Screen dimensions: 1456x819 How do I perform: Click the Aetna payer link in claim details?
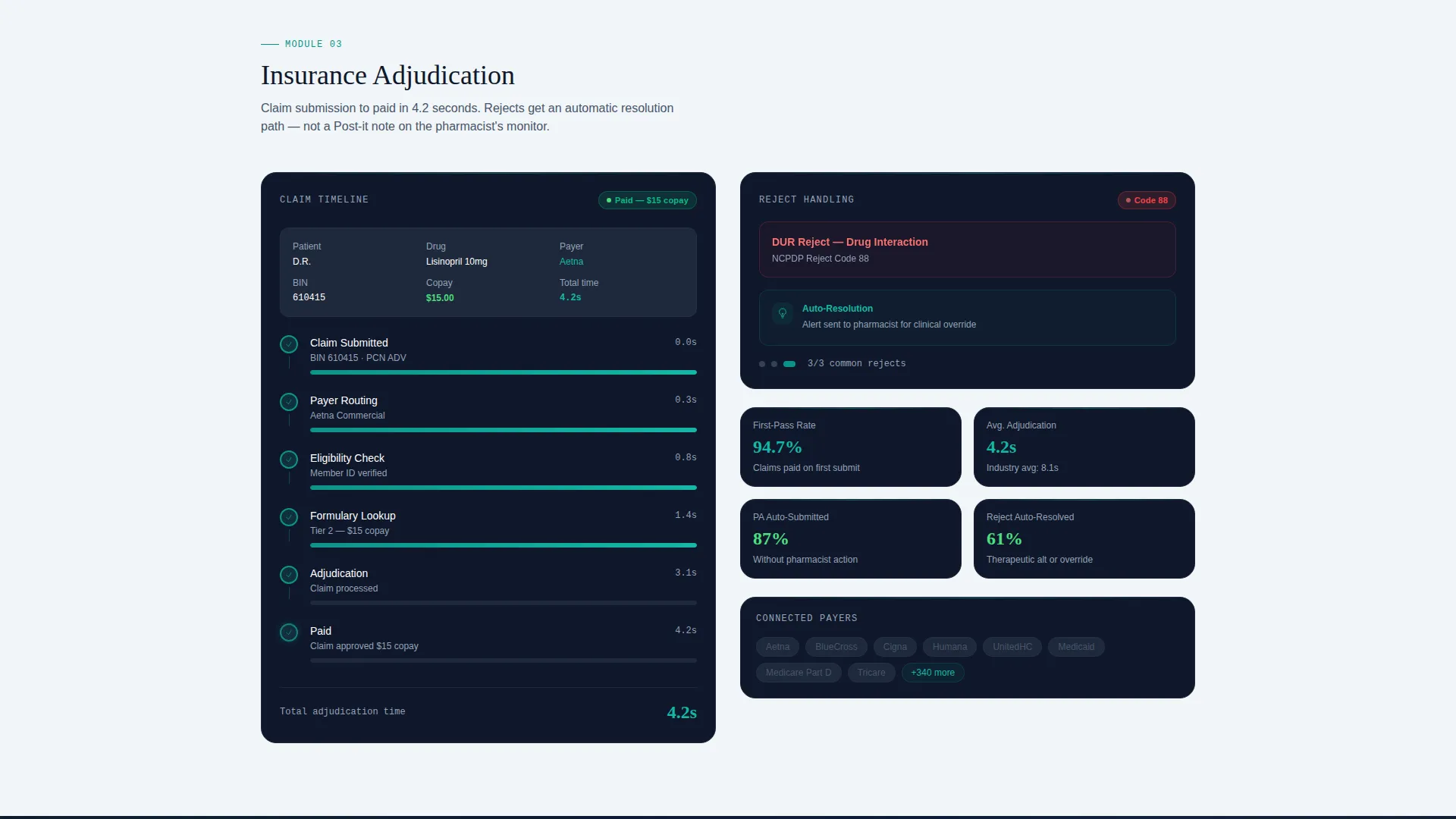571,262
